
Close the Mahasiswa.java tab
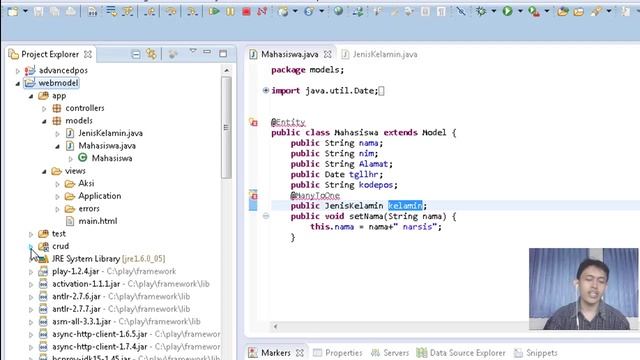tap(327, 54)
